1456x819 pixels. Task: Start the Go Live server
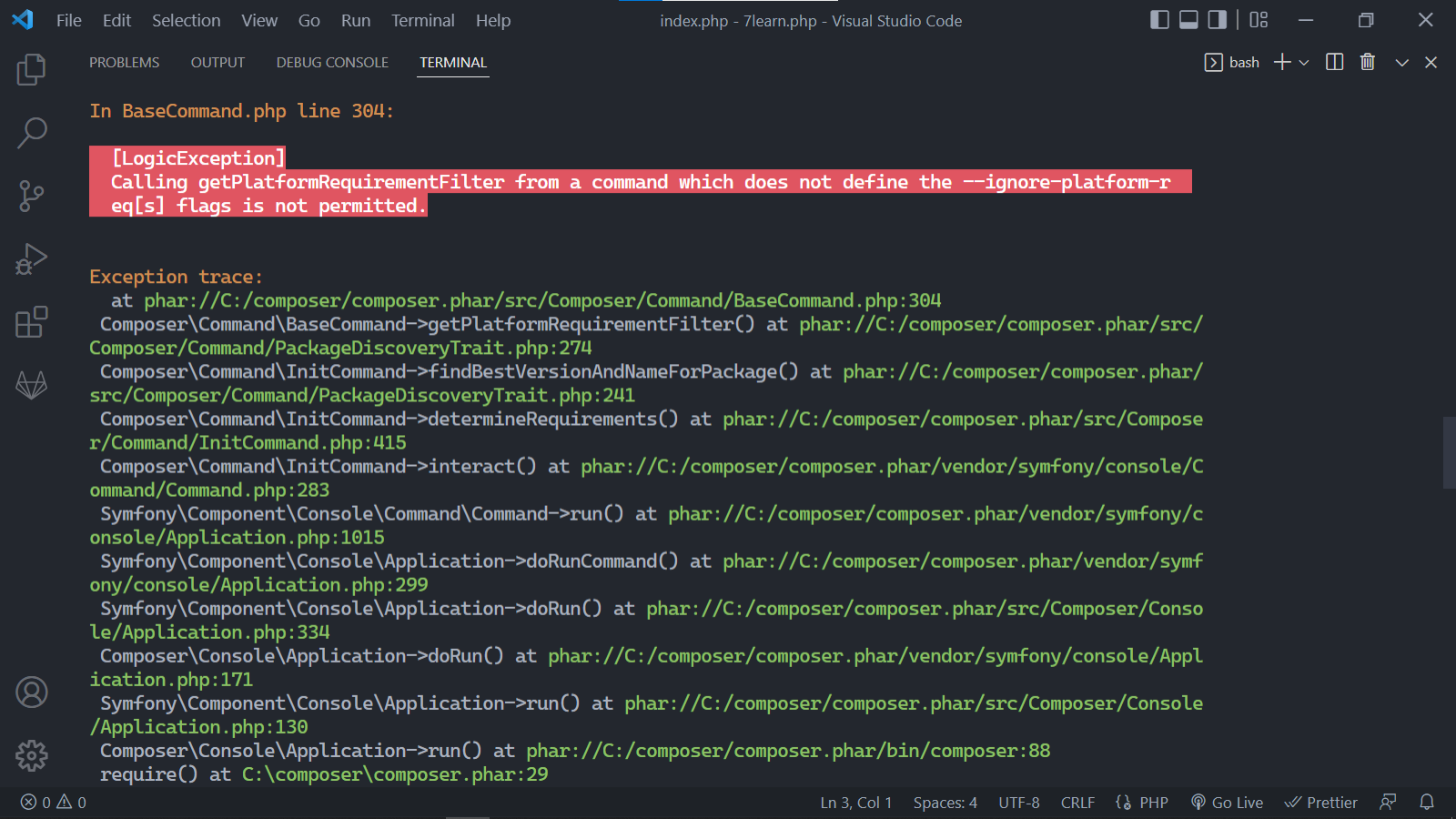tap(1227, 803)
